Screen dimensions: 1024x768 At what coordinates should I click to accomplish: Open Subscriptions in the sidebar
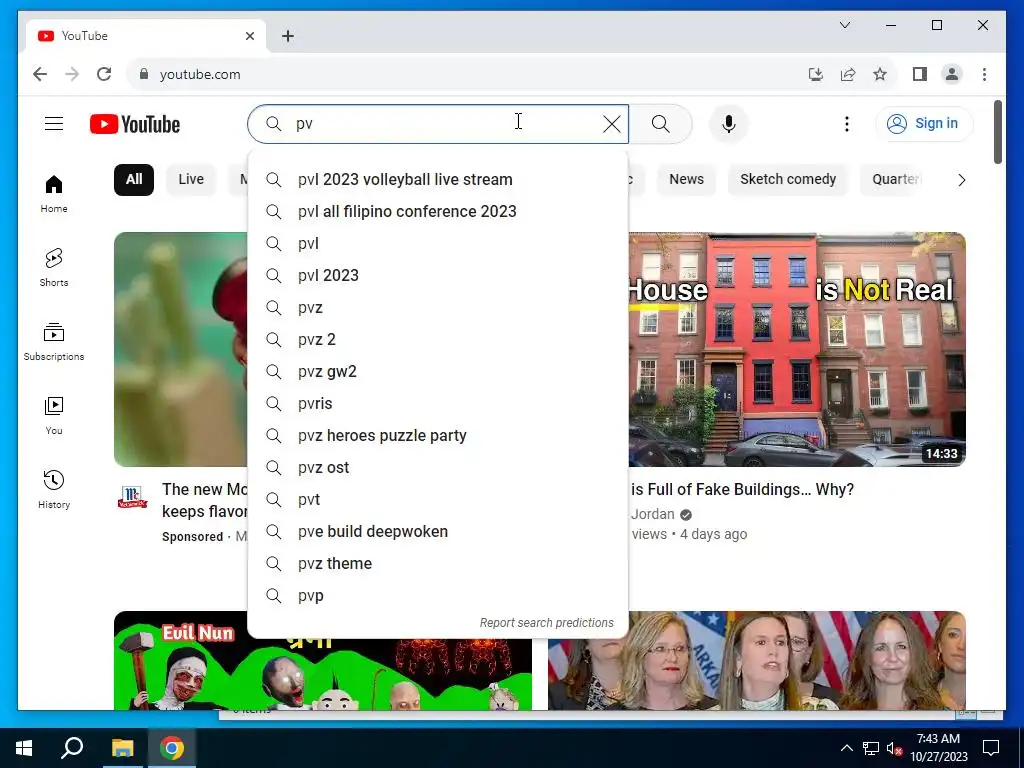point(54,342)
